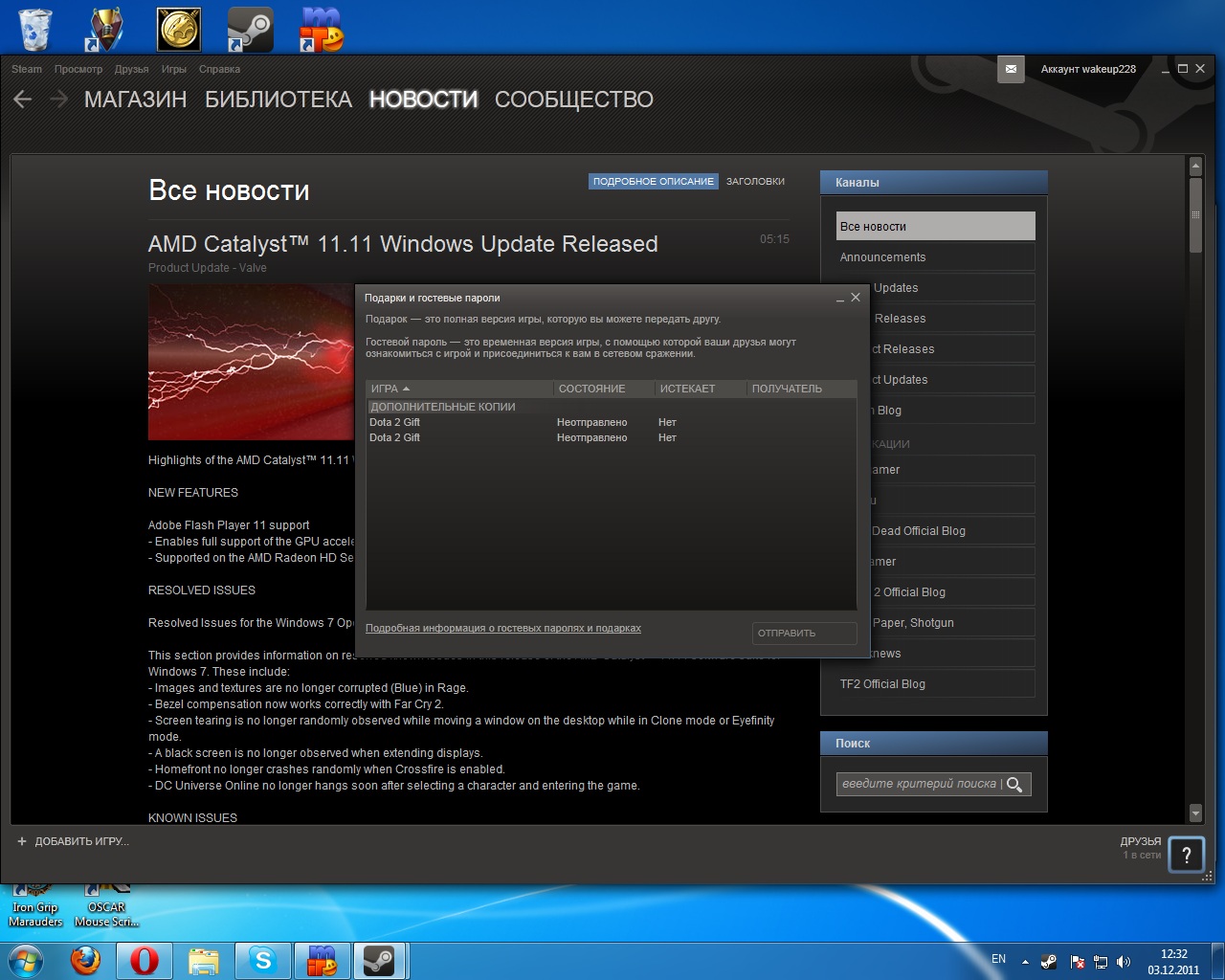Click the search magnifier icon in Поиск panel
The image size is (1225, 980).
[1014, 784]
